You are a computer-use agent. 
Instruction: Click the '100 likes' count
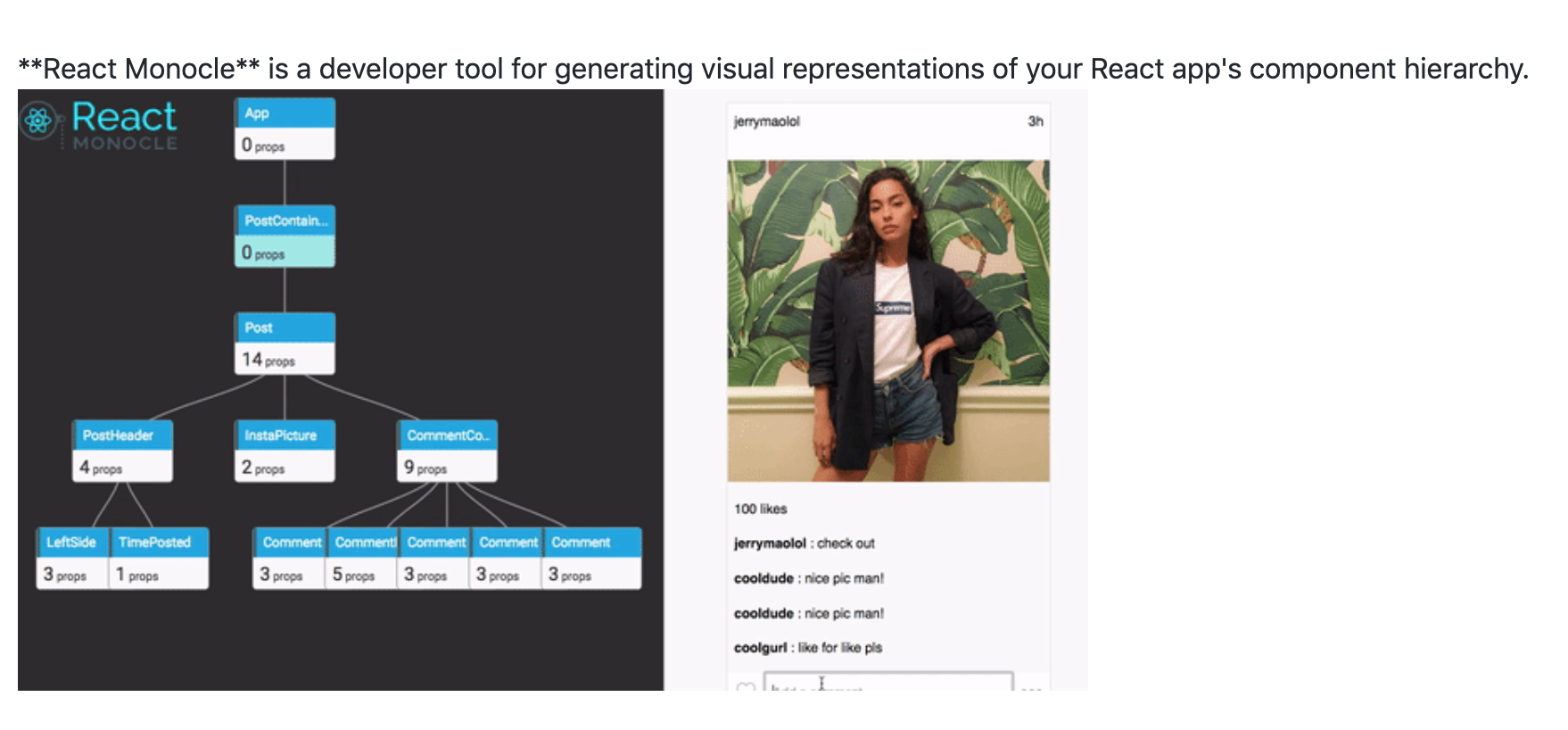761,509
